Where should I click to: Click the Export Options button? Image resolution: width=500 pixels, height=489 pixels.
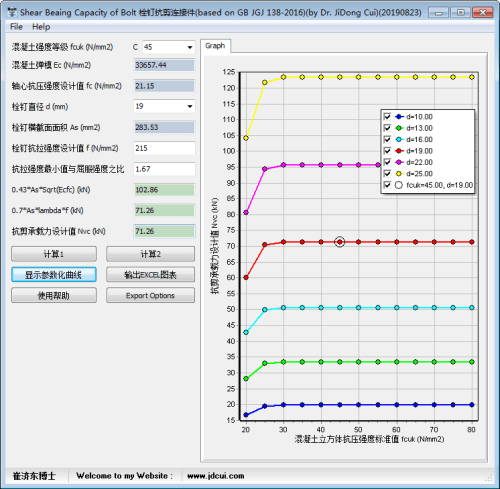(150, 296)
